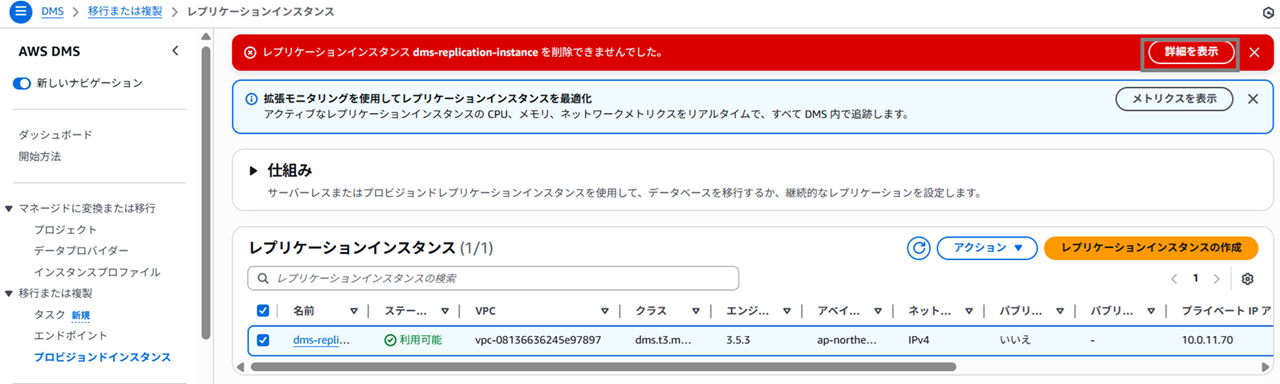Open エンドポイント in the sidebar
This screenshot has width=1280, height=384.
[x=70, y=335]
